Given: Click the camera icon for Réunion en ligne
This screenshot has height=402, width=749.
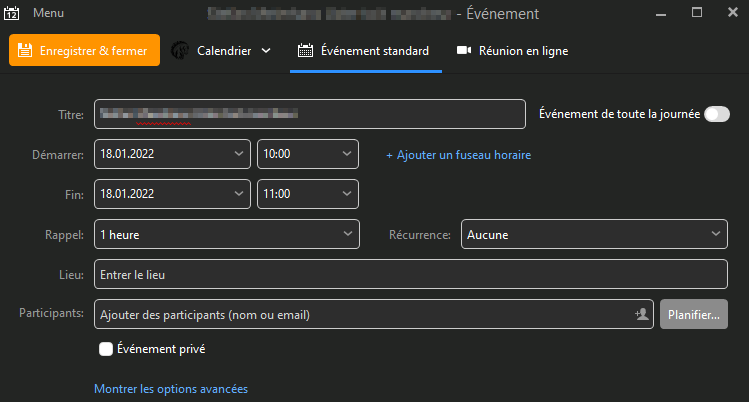Looking at the screenshot, I should click(464, 51).
